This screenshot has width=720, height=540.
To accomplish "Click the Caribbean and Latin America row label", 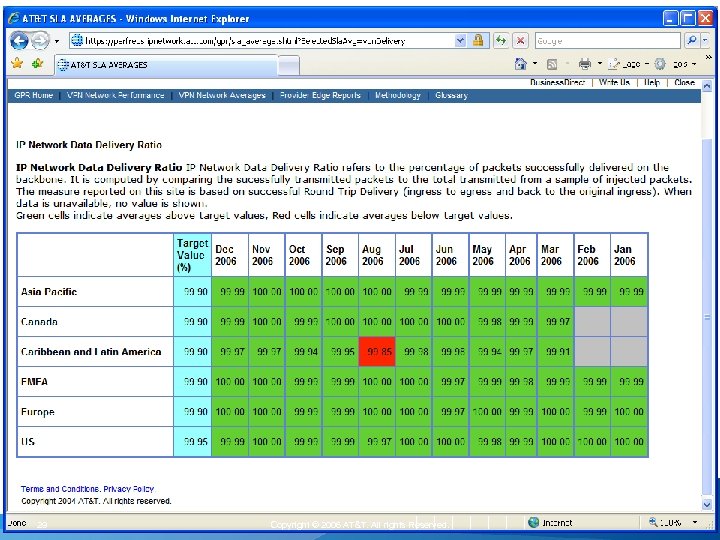I will (x=91, y=352).
